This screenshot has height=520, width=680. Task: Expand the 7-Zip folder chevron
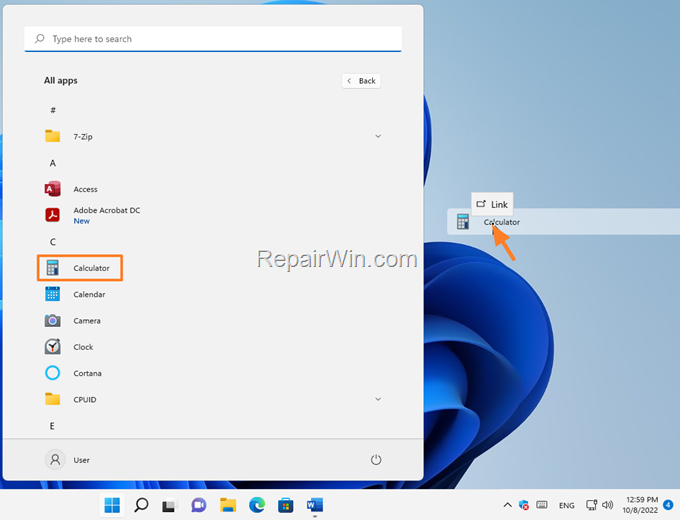click(378, 136)
